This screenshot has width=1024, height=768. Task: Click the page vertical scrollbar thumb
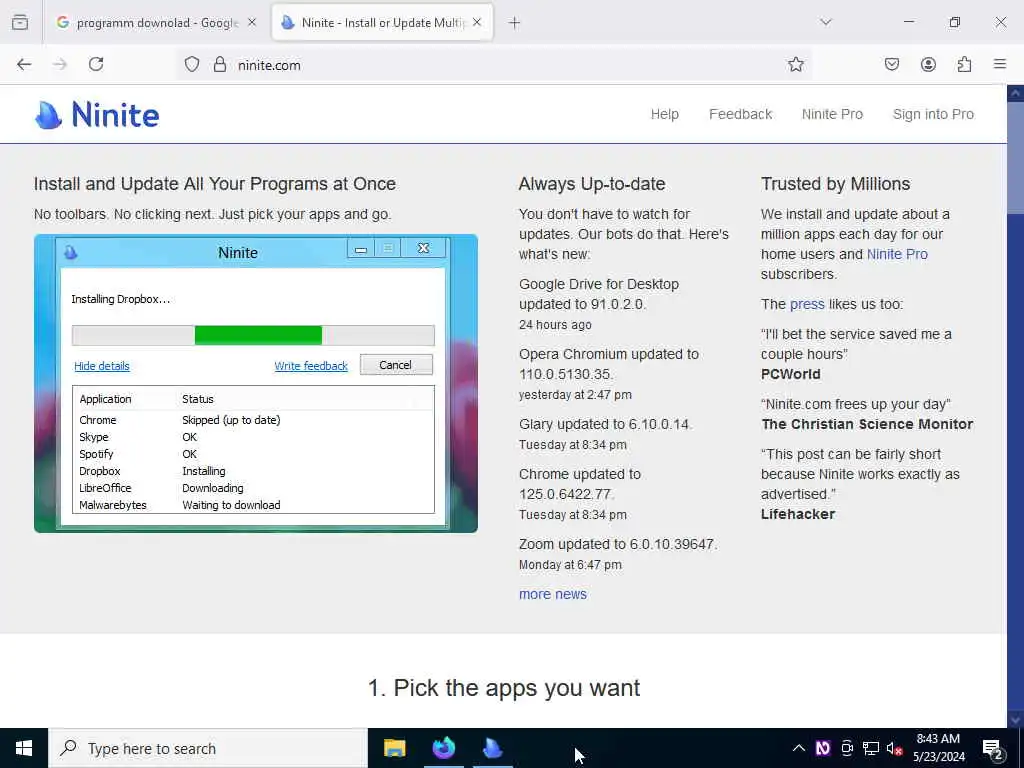(x=1016, y=157)
